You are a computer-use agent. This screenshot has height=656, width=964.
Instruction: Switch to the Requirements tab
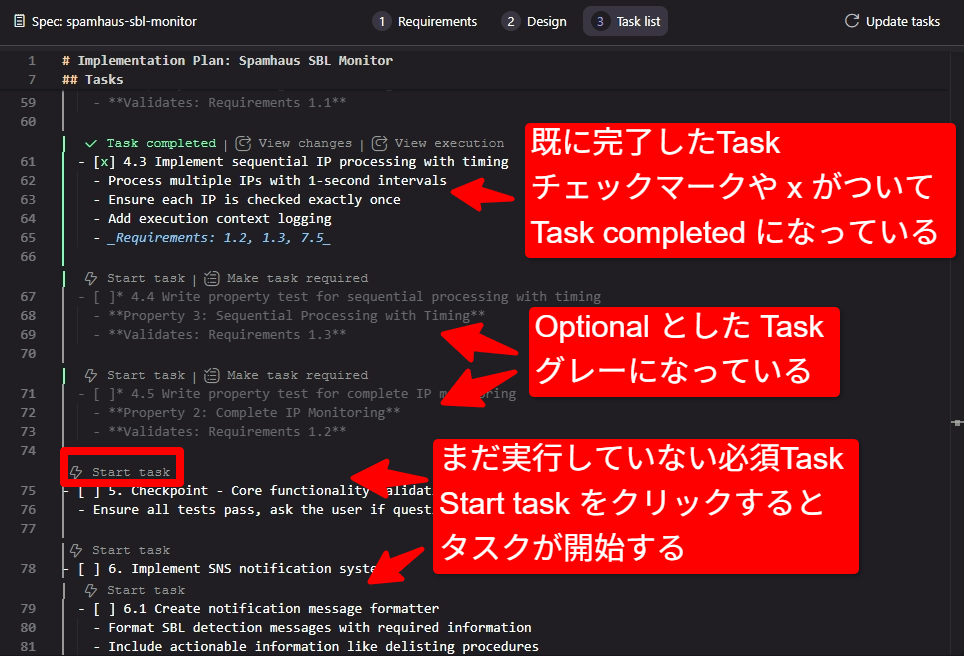[425, 21]
